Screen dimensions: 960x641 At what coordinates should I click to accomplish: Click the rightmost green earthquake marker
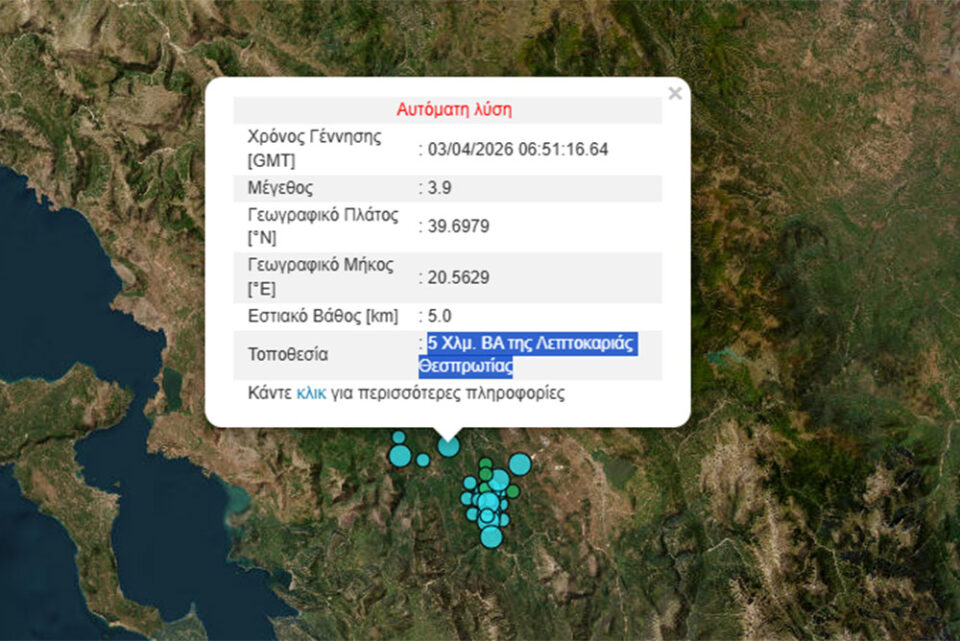click(513, 491)
